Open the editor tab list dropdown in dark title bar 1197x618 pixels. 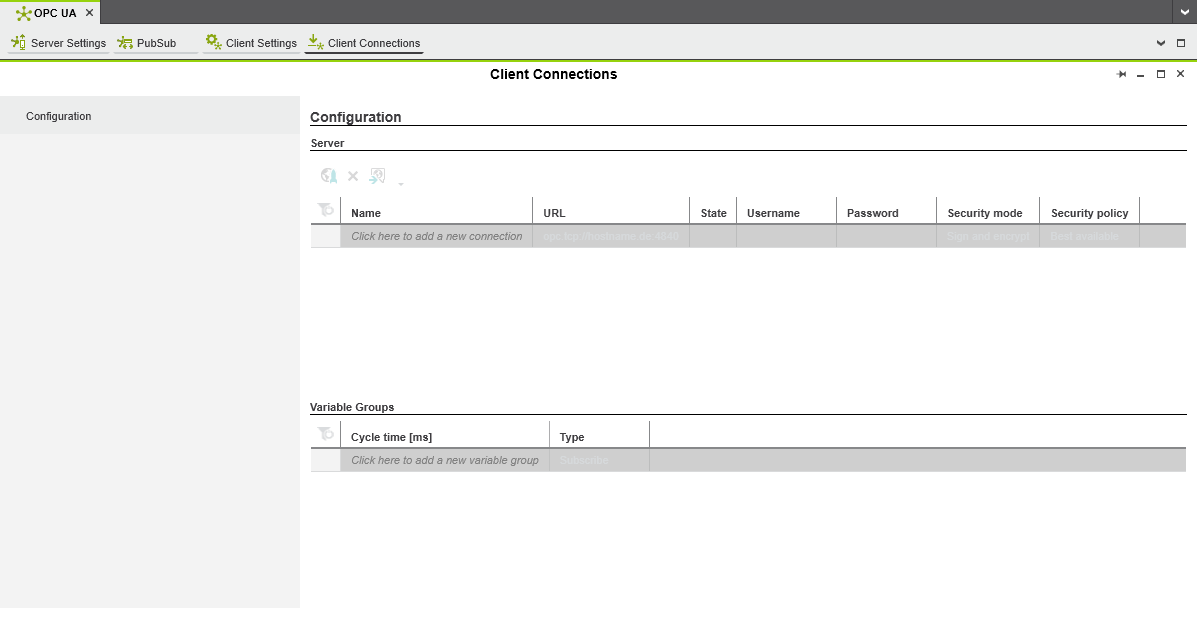pos(1185,13)
